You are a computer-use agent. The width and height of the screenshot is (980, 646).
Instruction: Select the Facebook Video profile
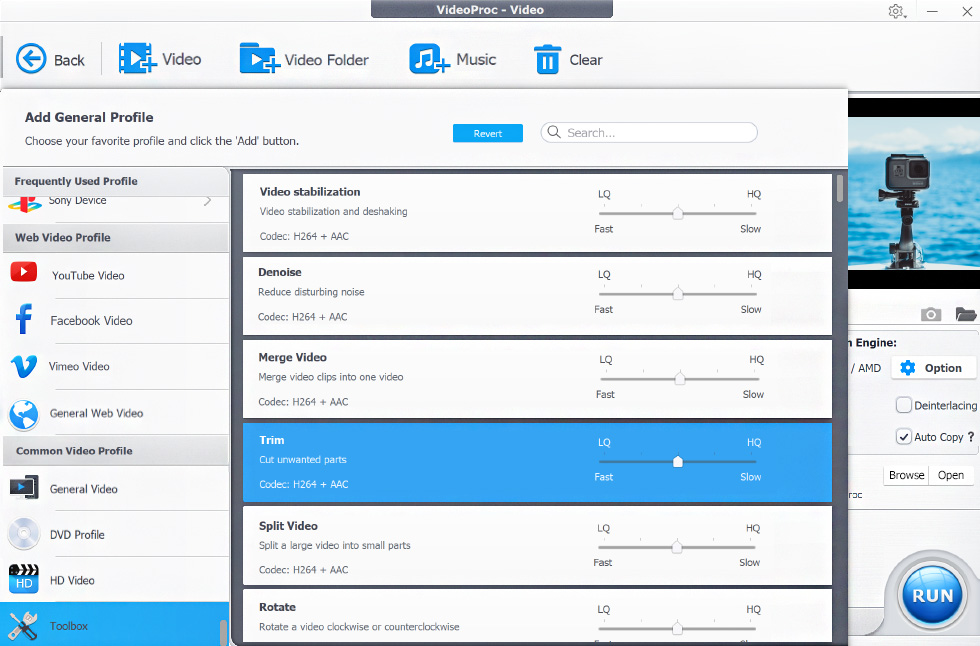coord(91,320)
